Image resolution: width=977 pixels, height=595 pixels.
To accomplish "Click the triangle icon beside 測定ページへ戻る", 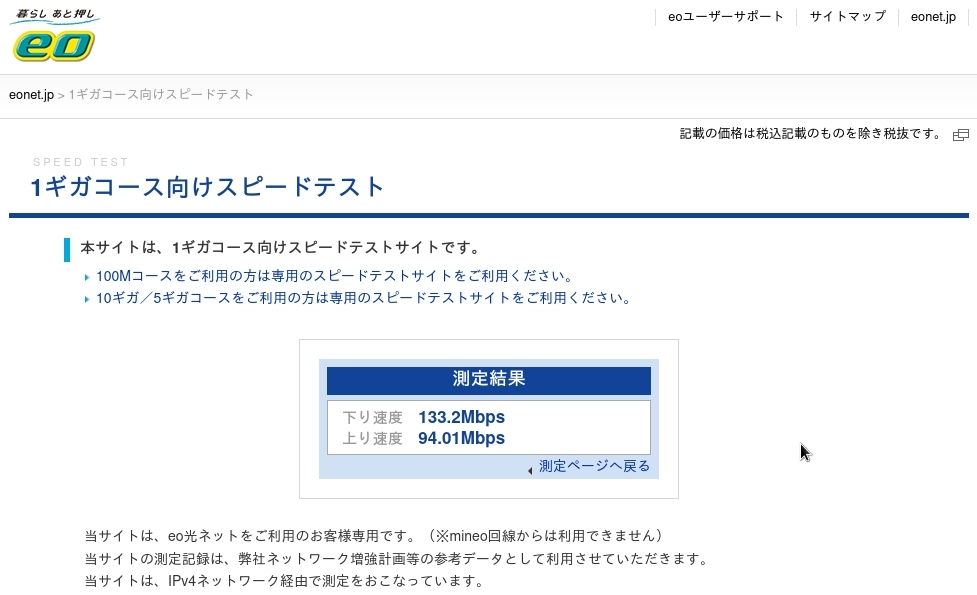I will pos(530,469).
